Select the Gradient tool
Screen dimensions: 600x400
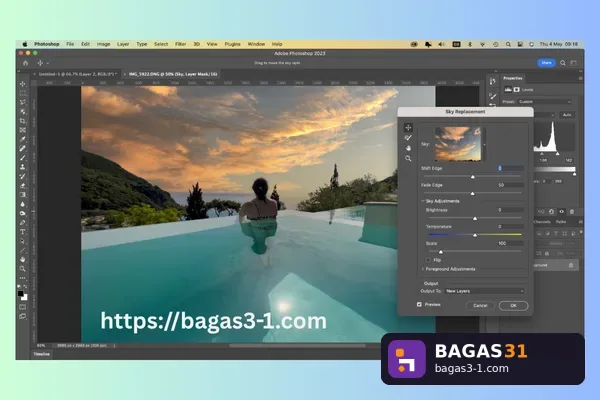[23, 195]
